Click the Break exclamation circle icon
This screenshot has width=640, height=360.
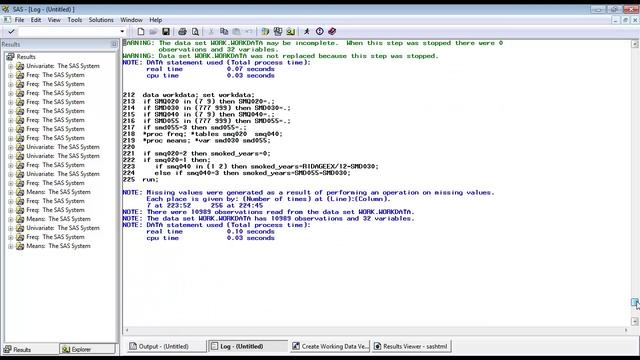point(320,31)
